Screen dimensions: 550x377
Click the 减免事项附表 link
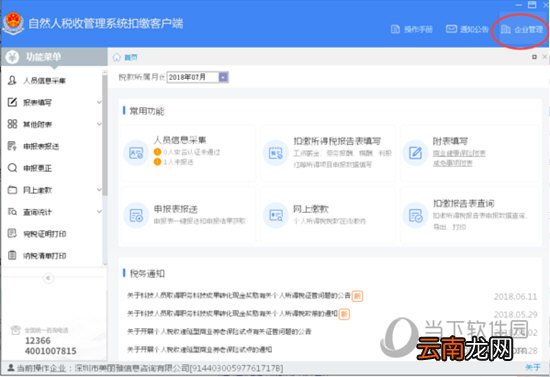pos(452,163)
